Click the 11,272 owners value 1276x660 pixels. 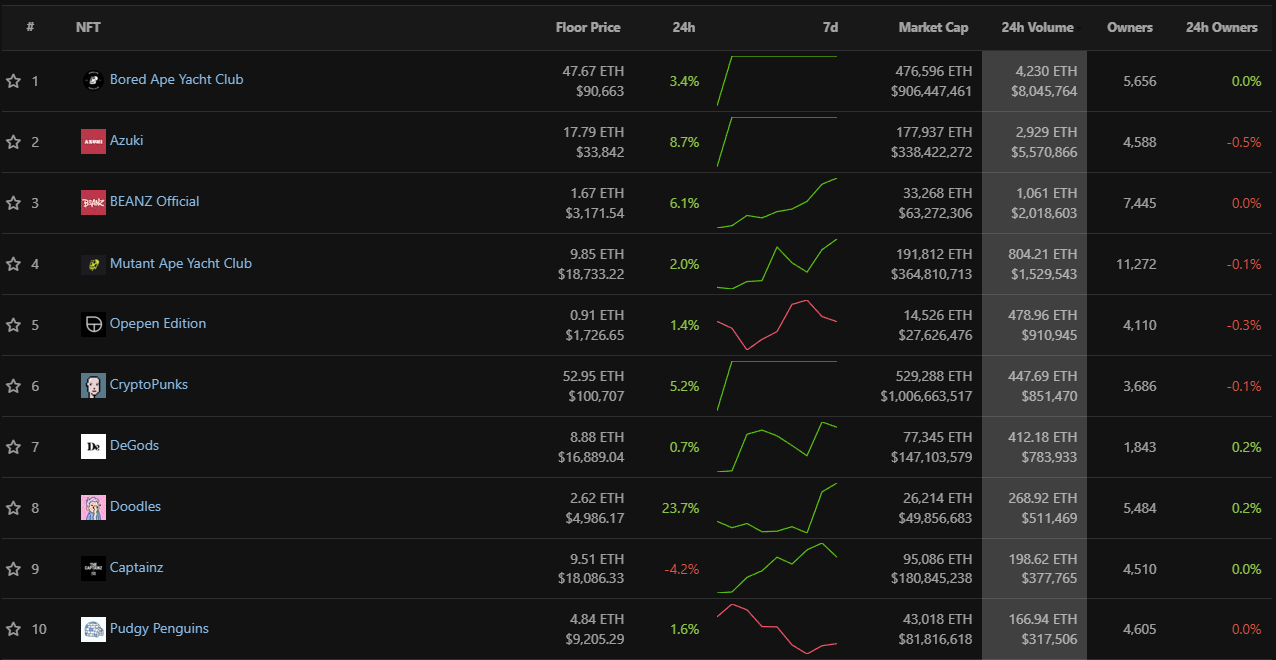(x=1136, y=264)
